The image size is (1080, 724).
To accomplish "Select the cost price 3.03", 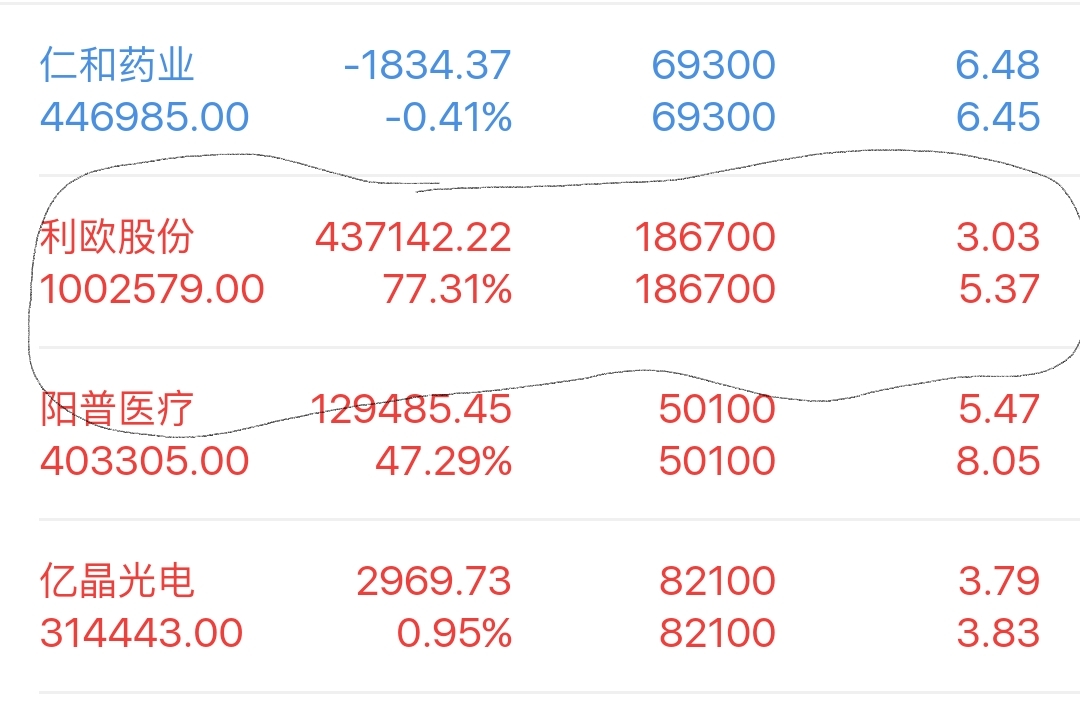I will pyautogui.click(x=998, y=238).
